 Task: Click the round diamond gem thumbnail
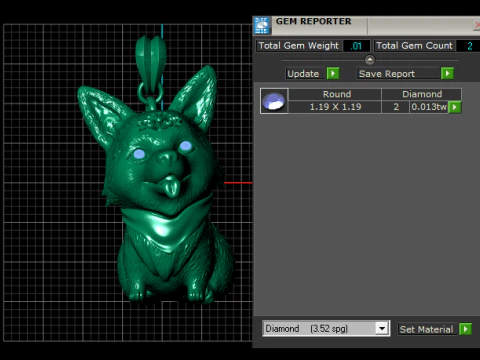pos(274,101)
